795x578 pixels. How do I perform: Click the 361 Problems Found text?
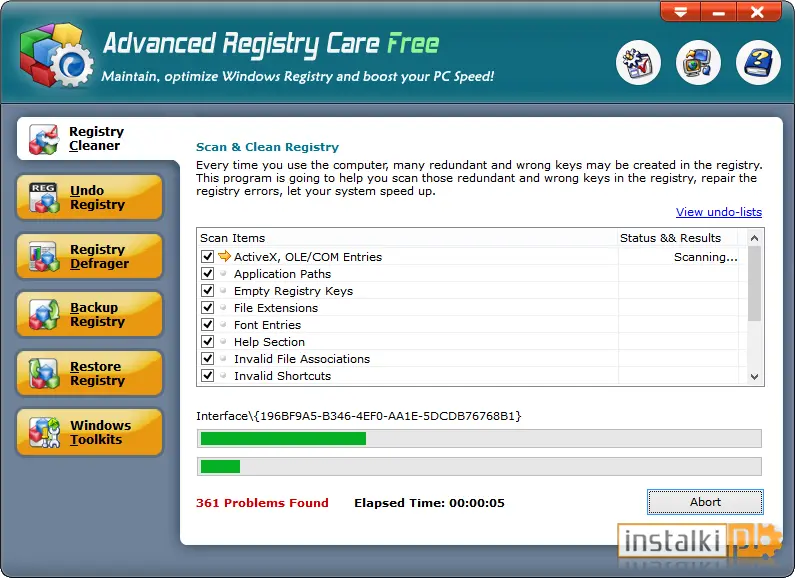[262, 503]
